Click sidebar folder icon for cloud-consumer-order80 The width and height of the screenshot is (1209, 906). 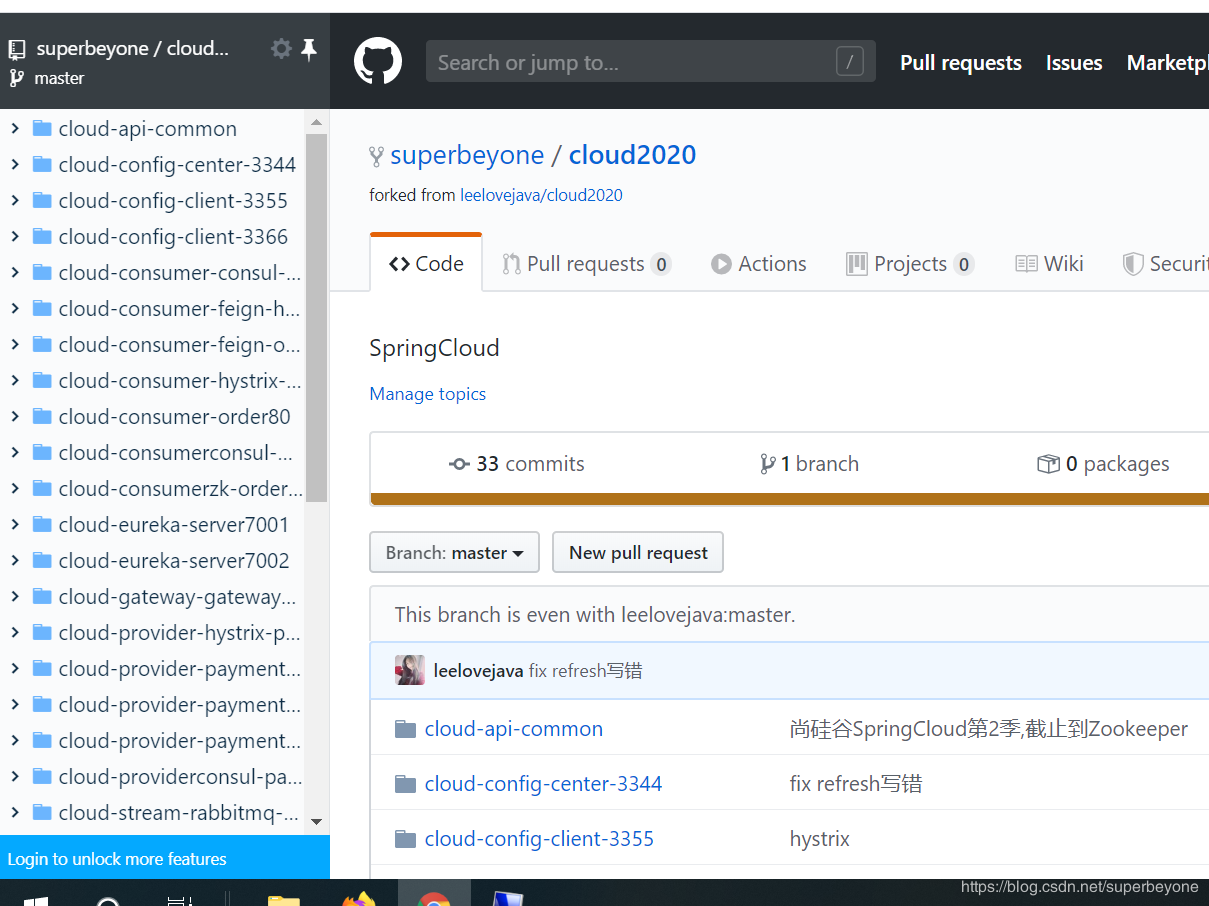click(42, 416)
